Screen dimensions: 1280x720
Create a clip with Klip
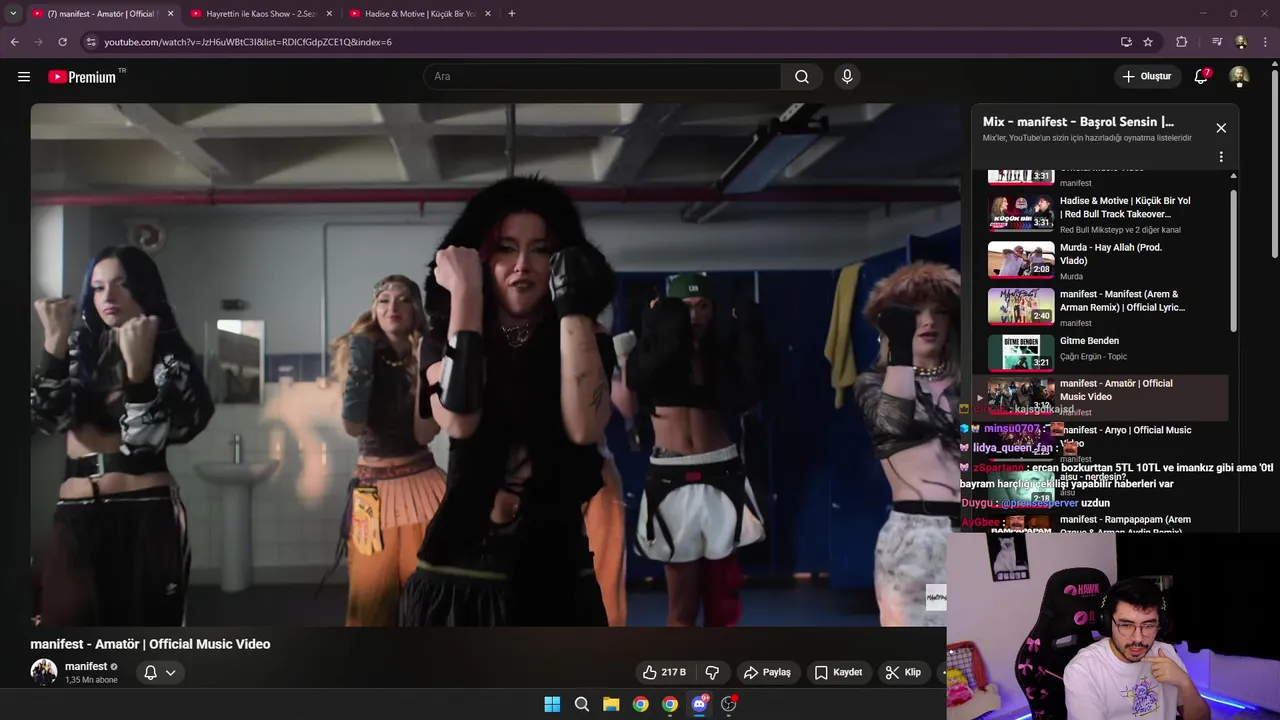[903, 672]
